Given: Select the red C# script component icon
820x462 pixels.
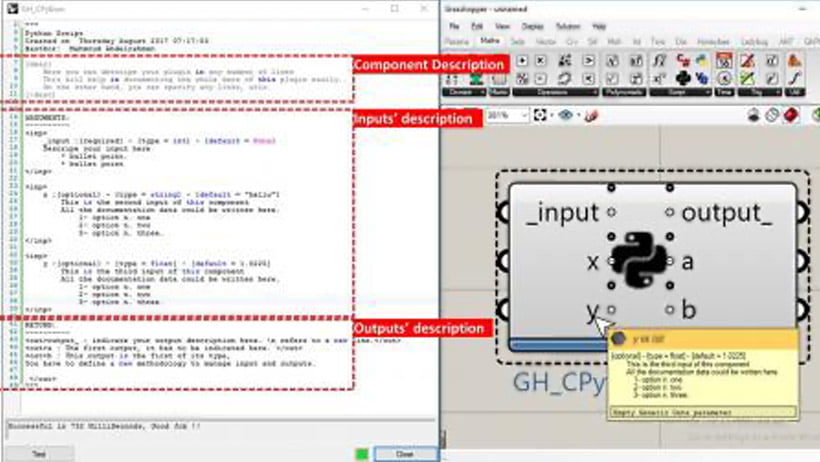Looking at the screenshot, I should click(x=682, y=61).
